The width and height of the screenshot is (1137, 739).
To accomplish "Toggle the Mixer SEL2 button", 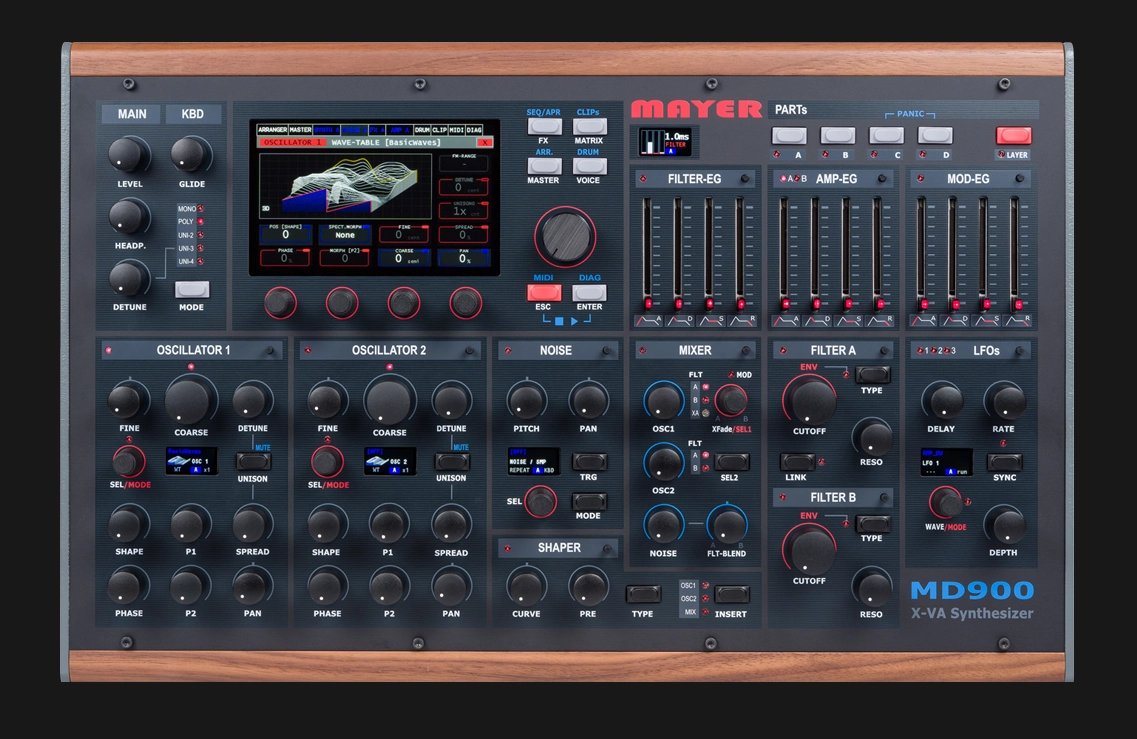I will click(731, 461).
